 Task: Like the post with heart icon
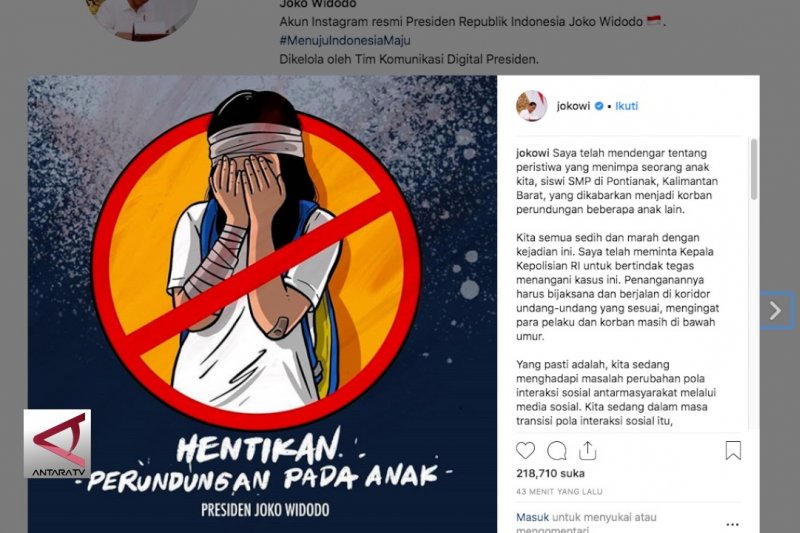[x=526, y=450]
